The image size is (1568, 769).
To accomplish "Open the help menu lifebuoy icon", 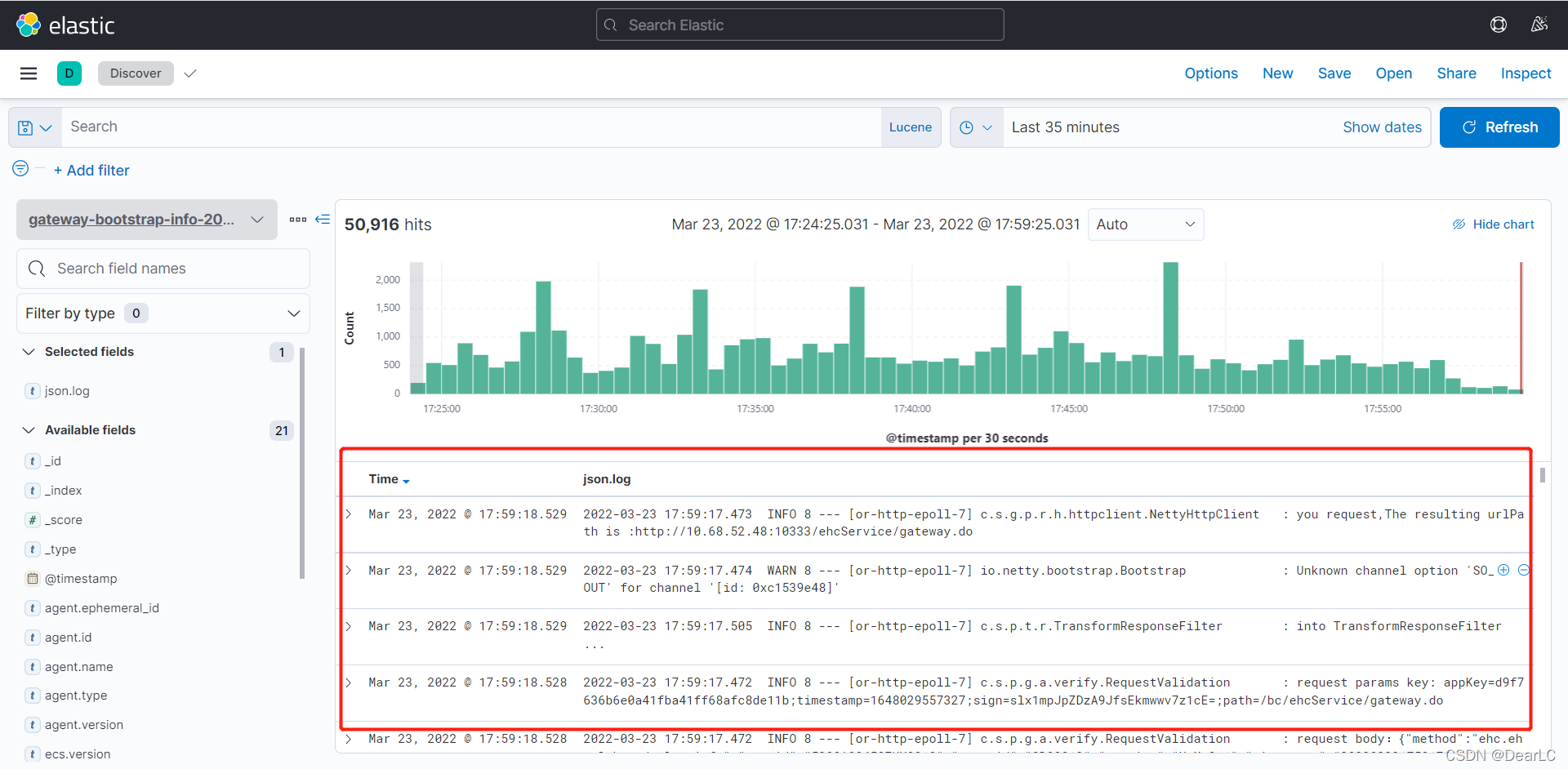I will 1499,24.
